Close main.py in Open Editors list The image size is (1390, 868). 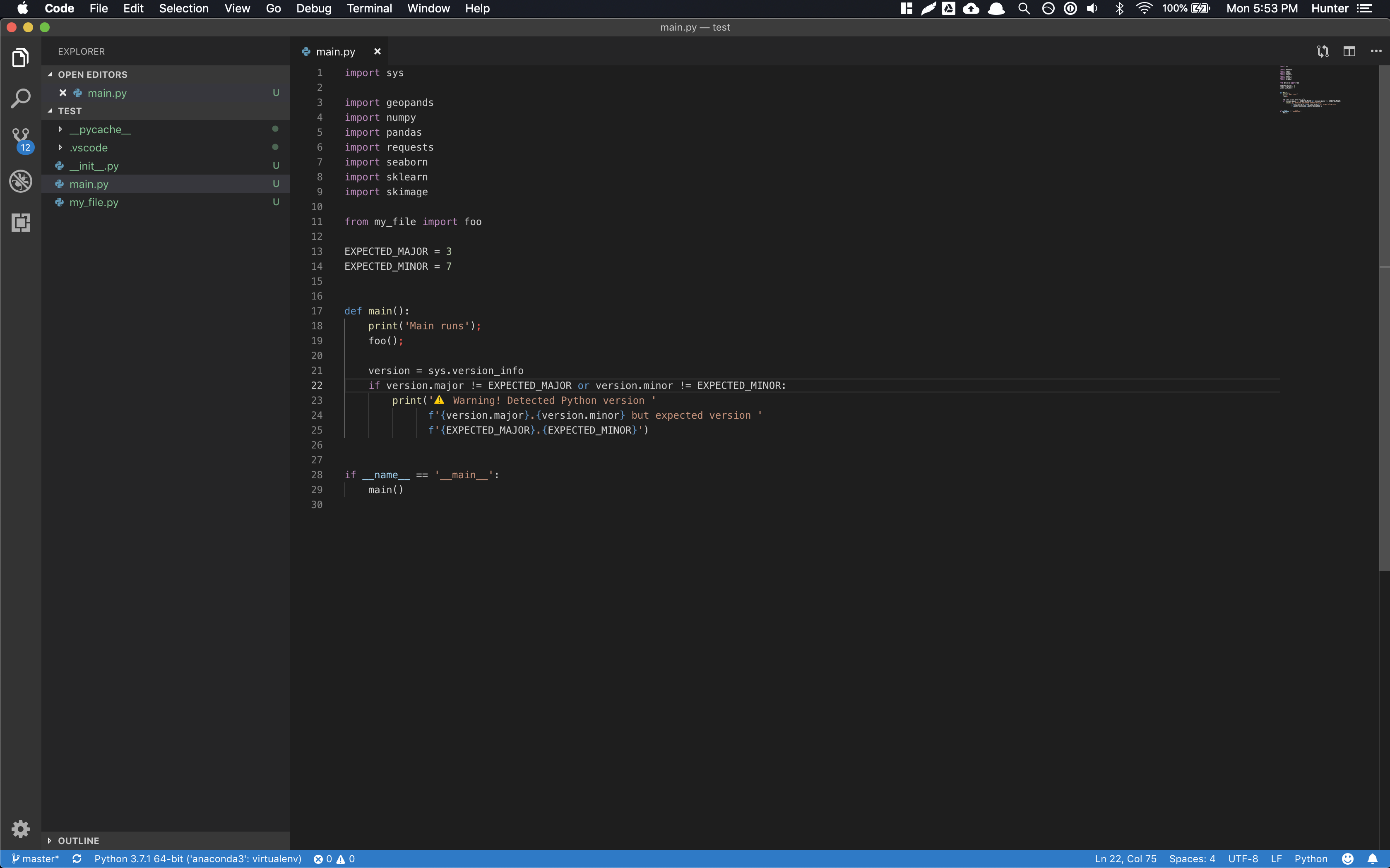coord(63,92)
